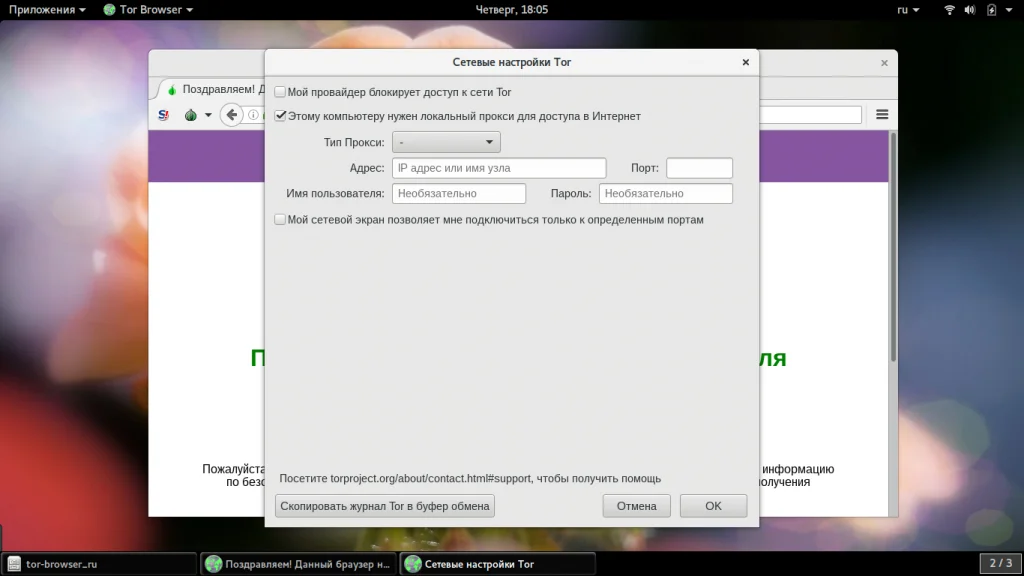
Task: Click 'Скопировать журнал Tor в буфер обмена'
Action: click(x=385, y=506)
